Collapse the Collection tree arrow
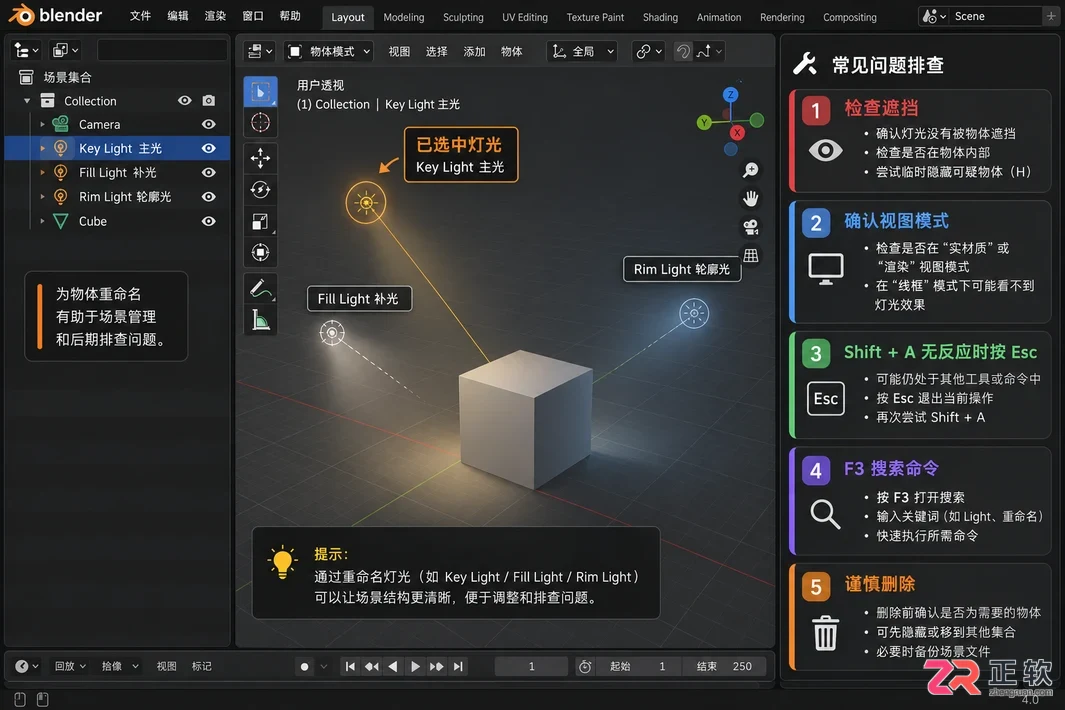1065x710 pixels. pyautogui.click(x=27, y=101)
